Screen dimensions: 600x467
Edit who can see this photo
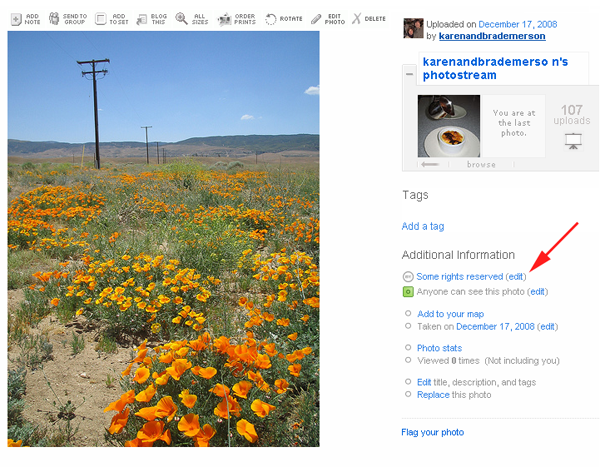(x=537, y=292)
